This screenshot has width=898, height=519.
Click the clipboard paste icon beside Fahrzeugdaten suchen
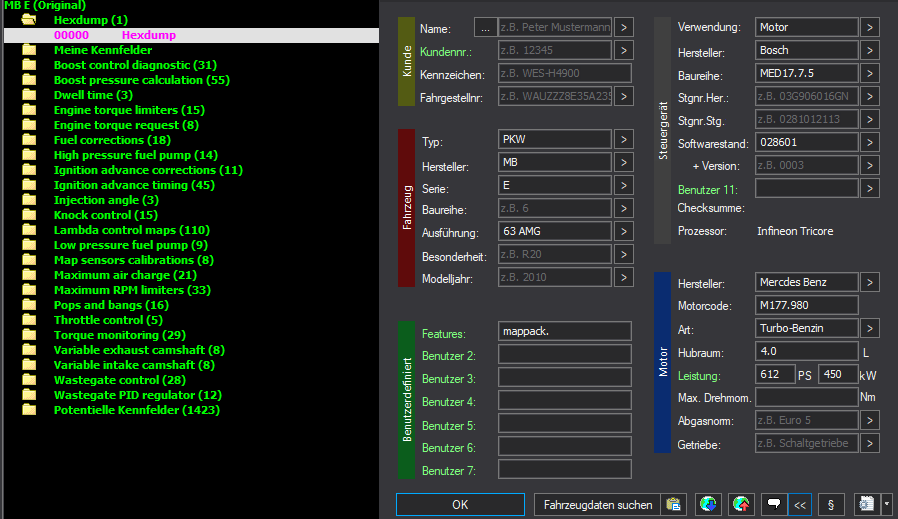click(x=674, y=505)
